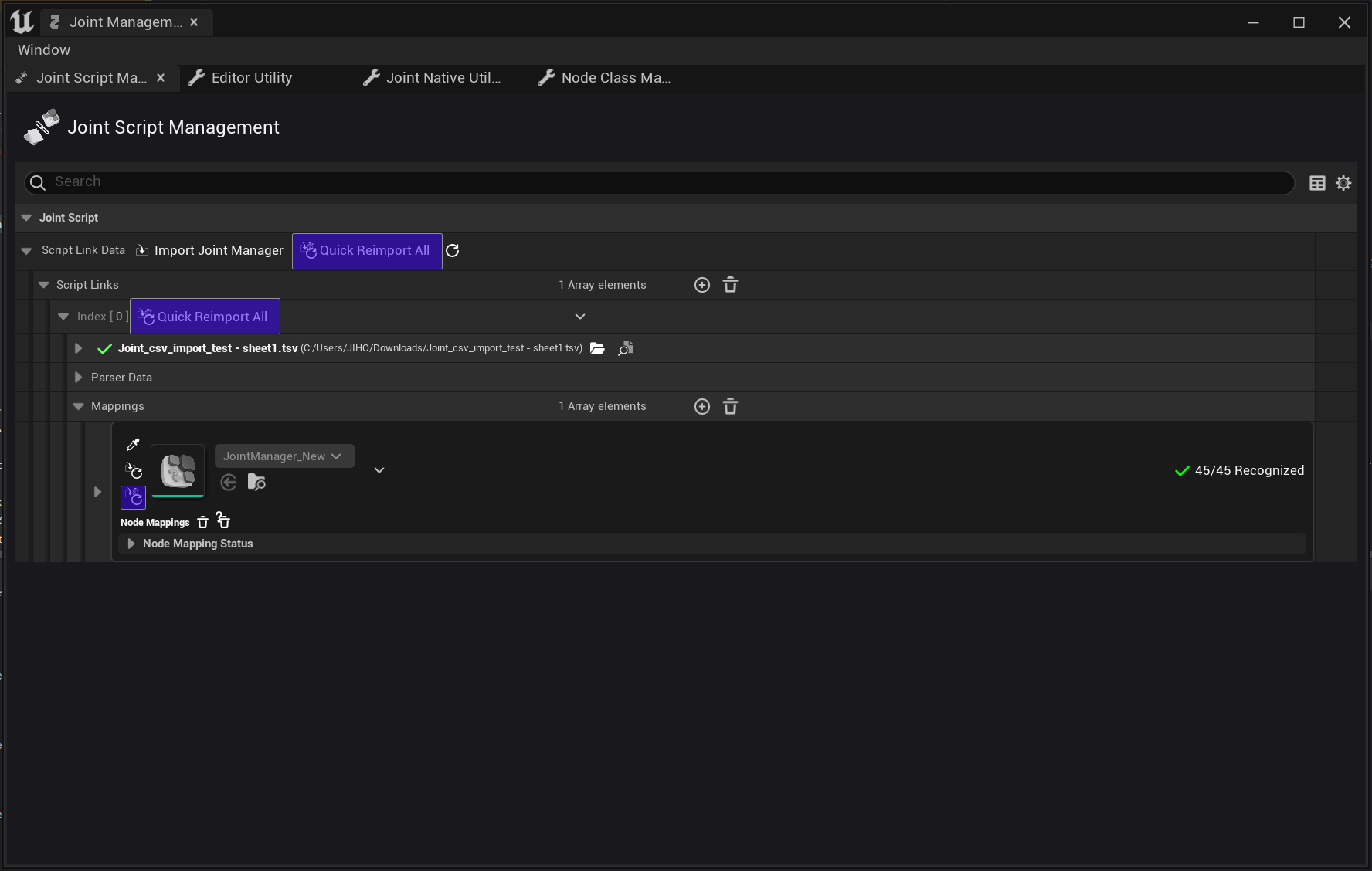Add an element to the Script Links array
Viewport: 1372px width, 871px height.
pos(701,285)
